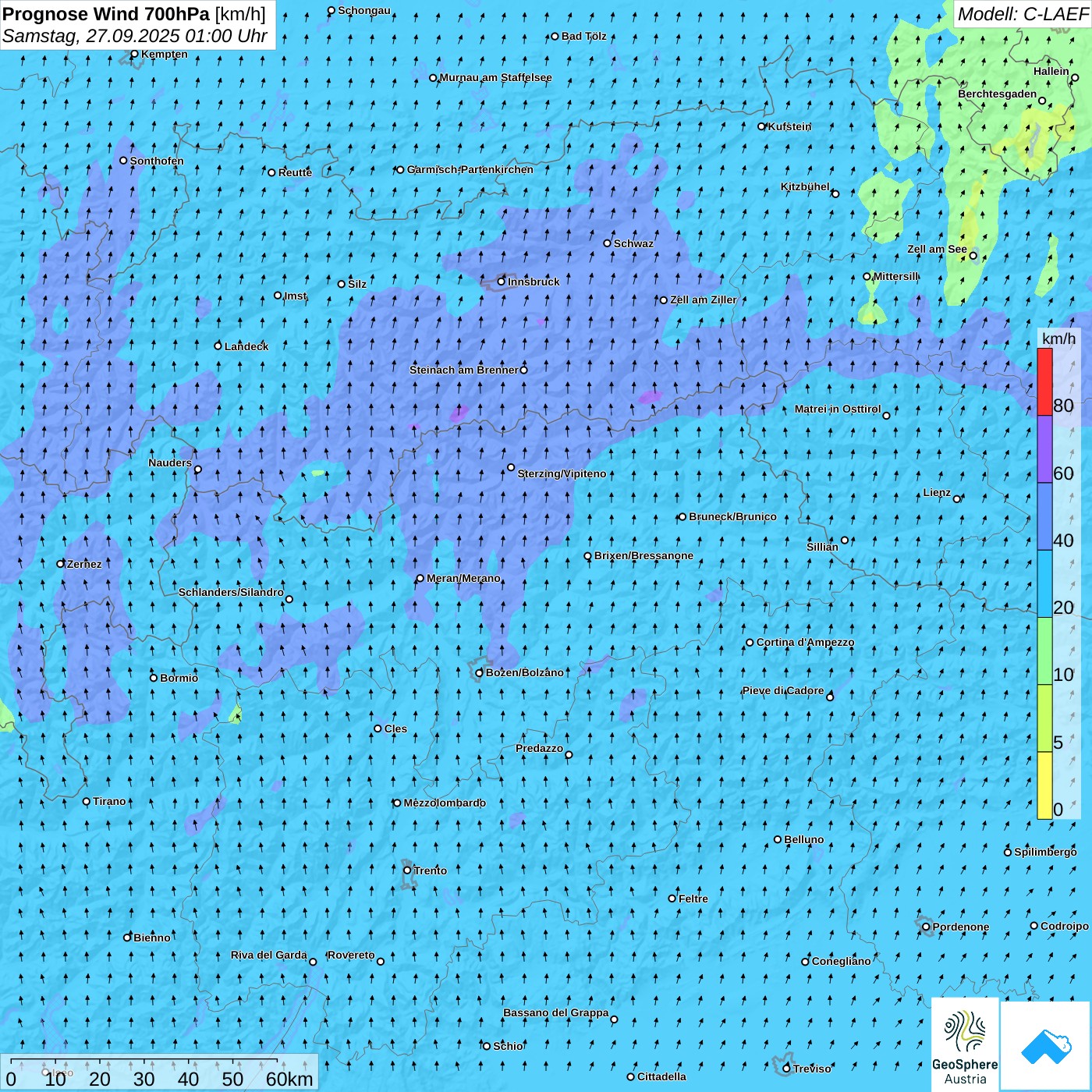Select the "Bruneck/Brunico" label
This screenshot has width=1092, height=1092.
click(x=732, y=516)
